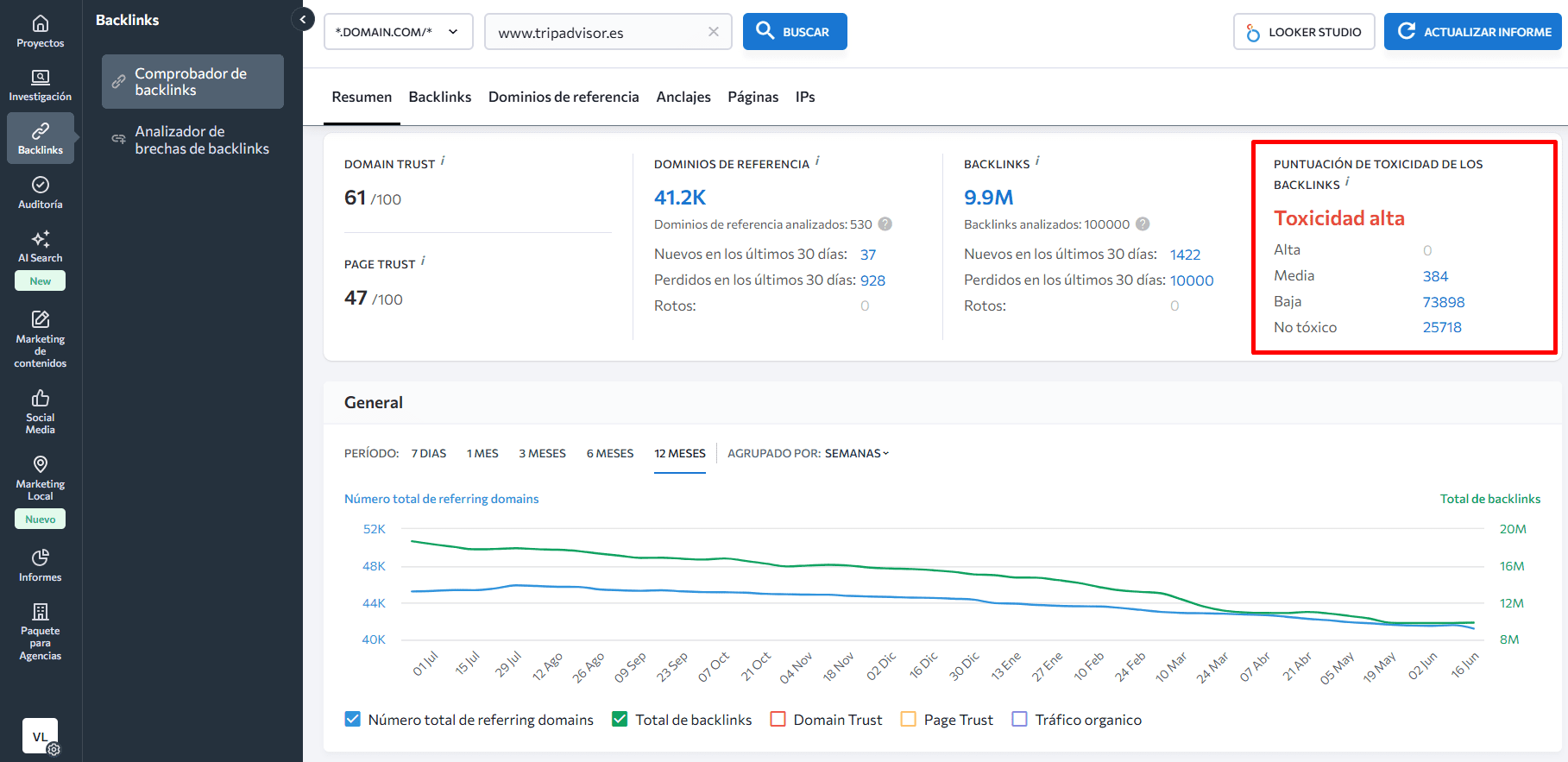Open the *.DOMAIN.COM/* scope dropdown
This screenshot has height=762, width=1568.
pos(399,32)
